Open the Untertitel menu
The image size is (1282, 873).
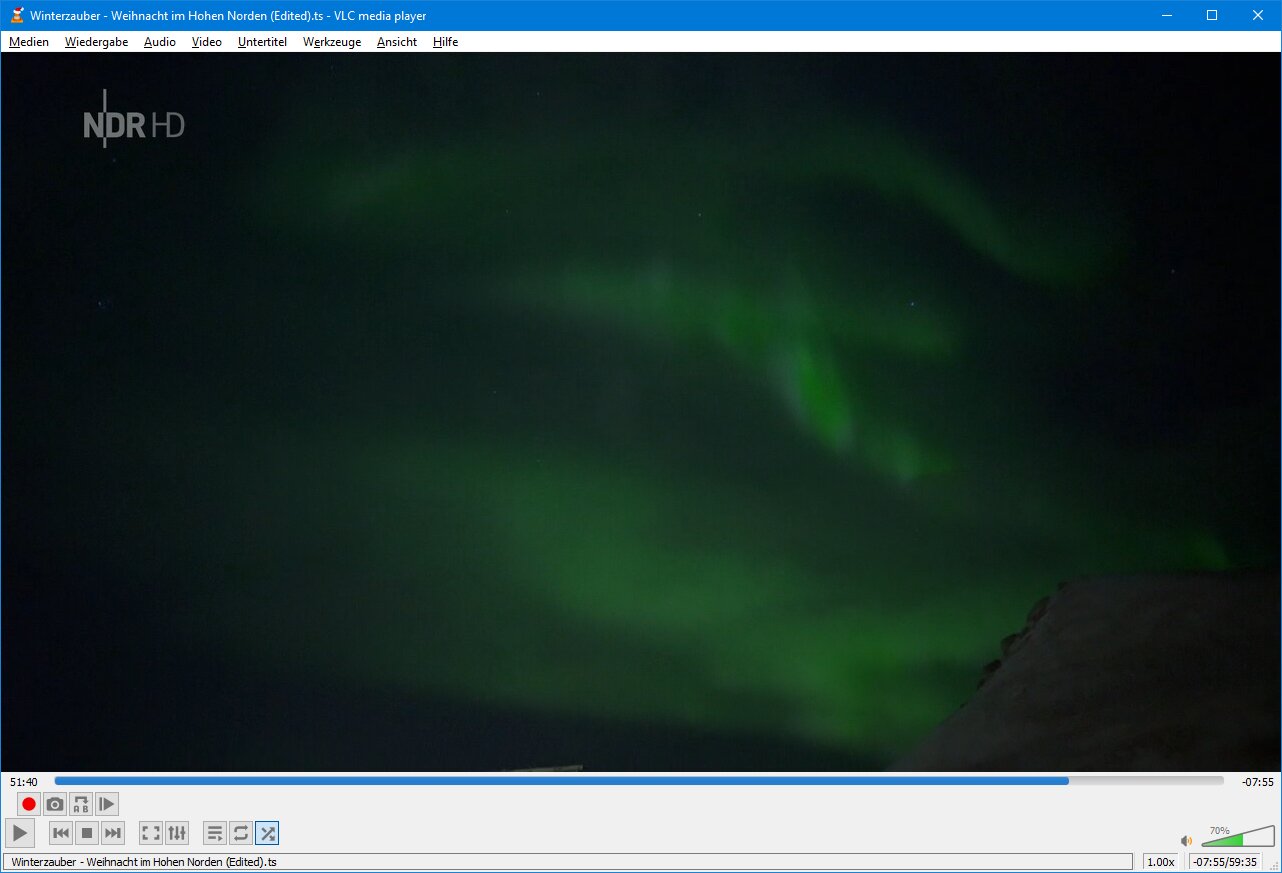pyautogui.click(x=262, y=42)
